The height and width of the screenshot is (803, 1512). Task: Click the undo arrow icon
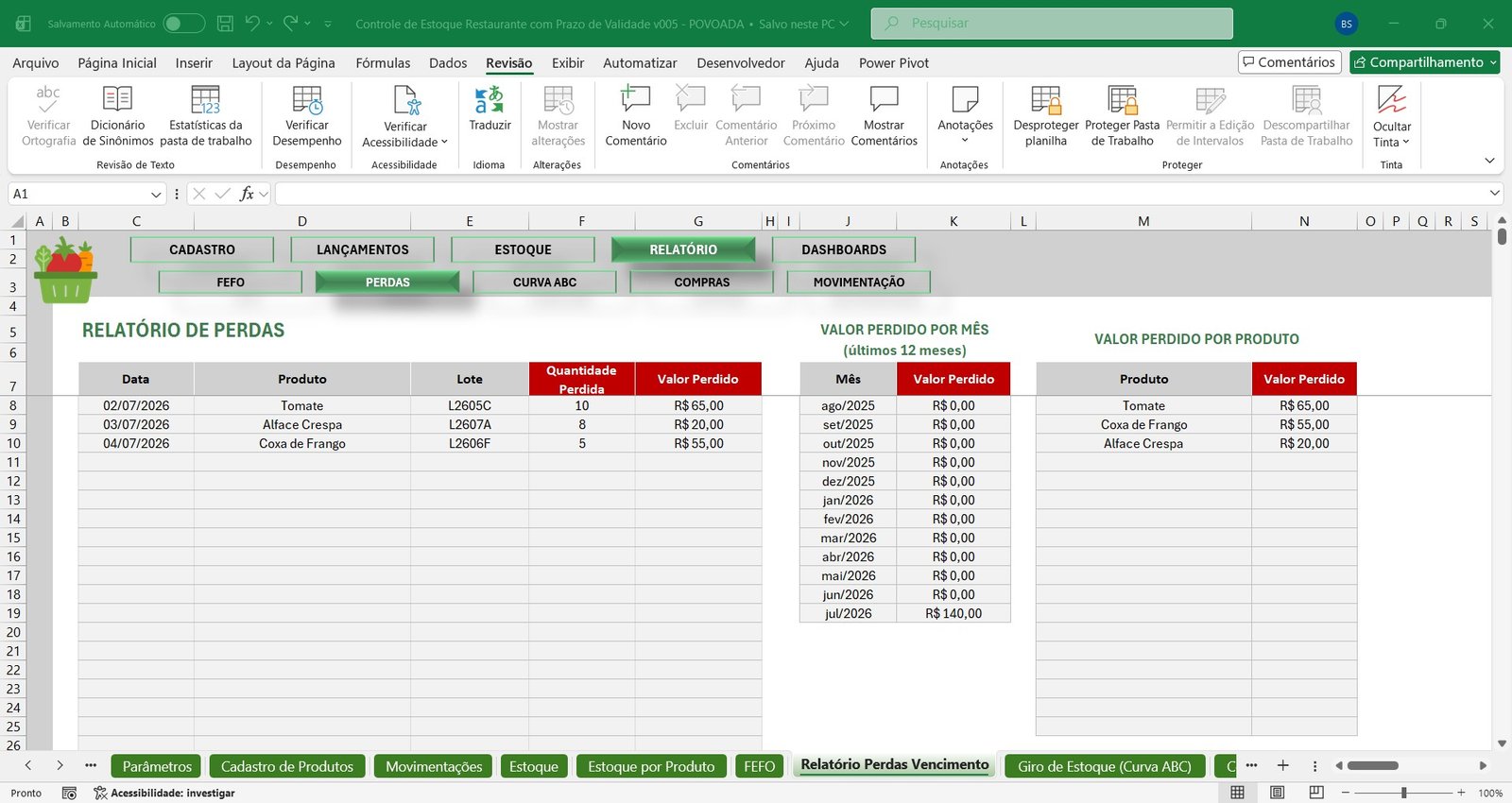tap(252, 23)
